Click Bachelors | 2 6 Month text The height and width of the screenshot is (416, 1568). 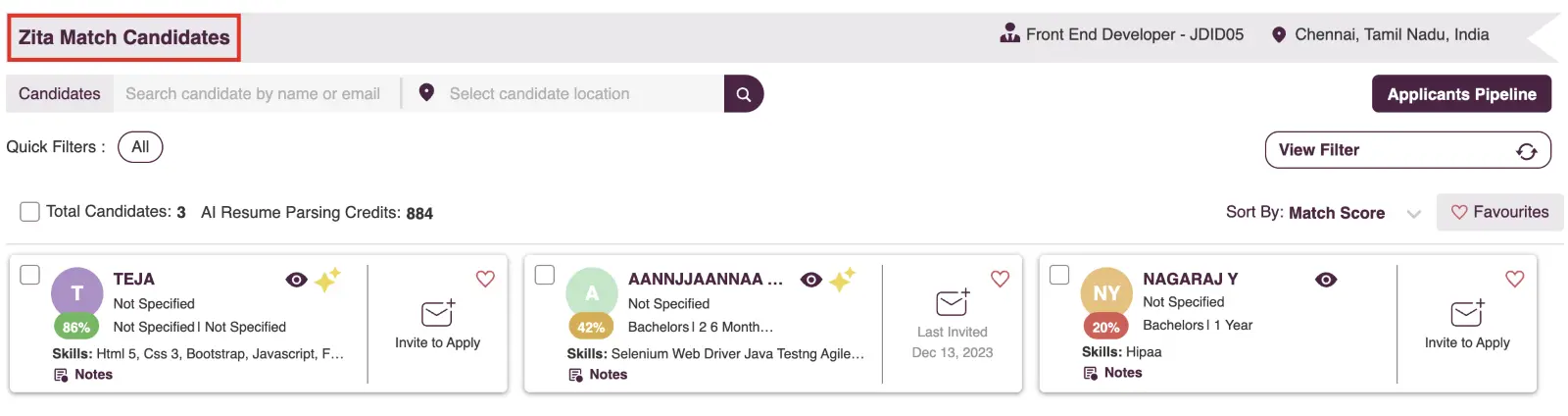(x=701, y=327)
